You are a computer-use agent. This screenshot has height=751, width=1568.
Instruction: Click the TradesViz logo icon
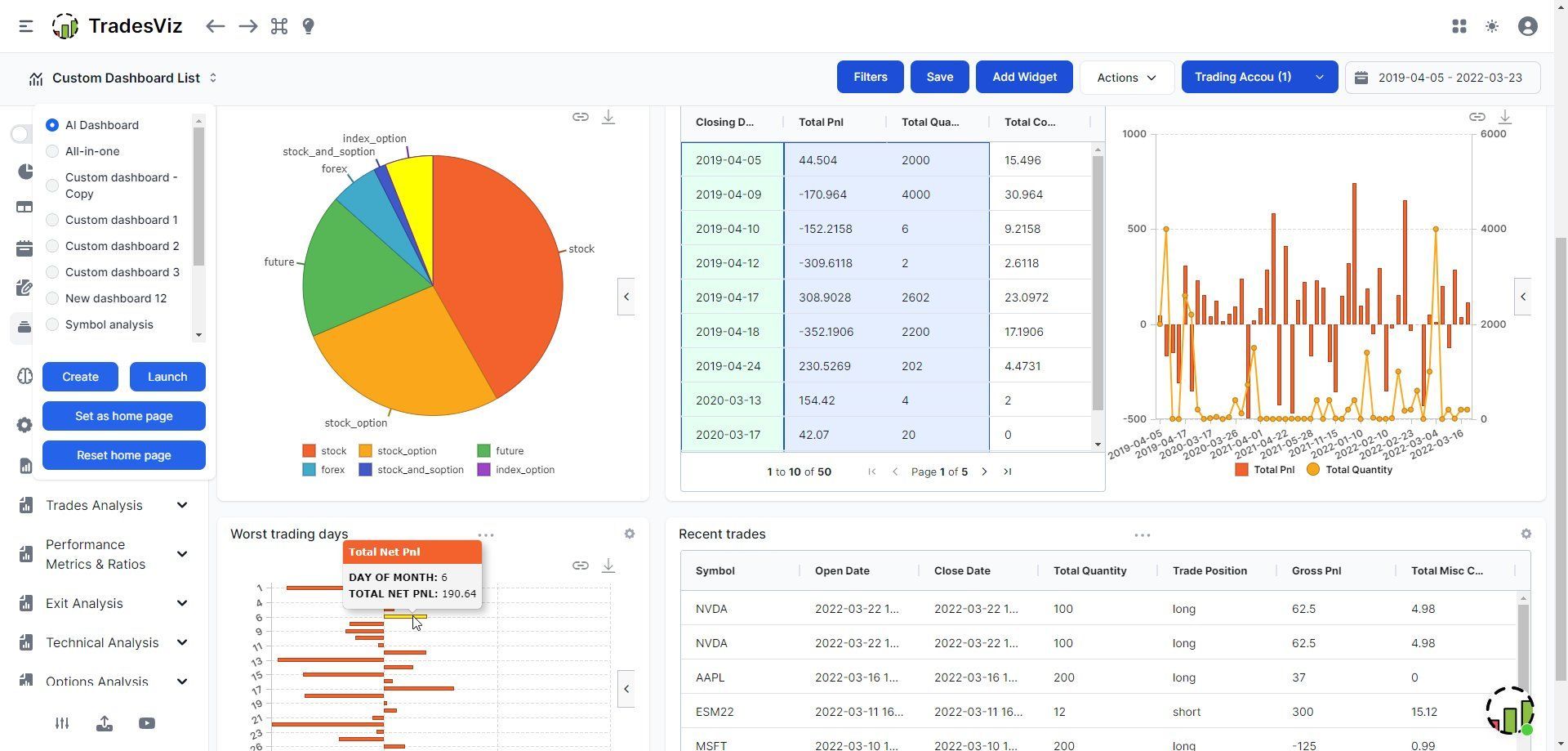[65, 26]
